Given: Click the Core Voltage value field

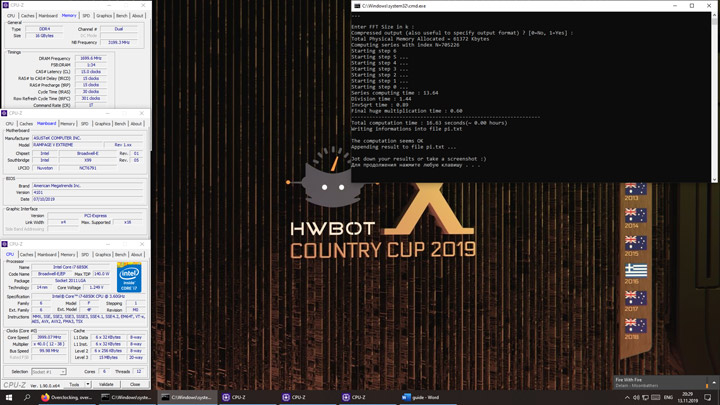Looking at the screenshot, I should point(96,287).
